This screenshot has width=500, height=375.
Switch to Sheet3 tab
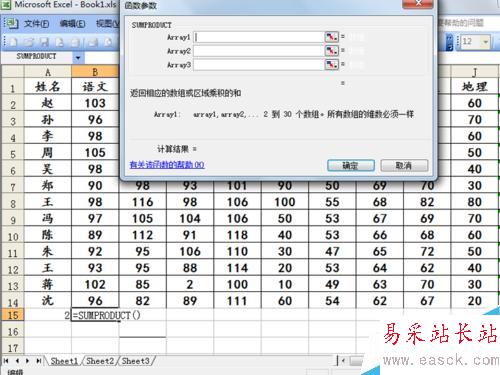click(x=135, y=361)
